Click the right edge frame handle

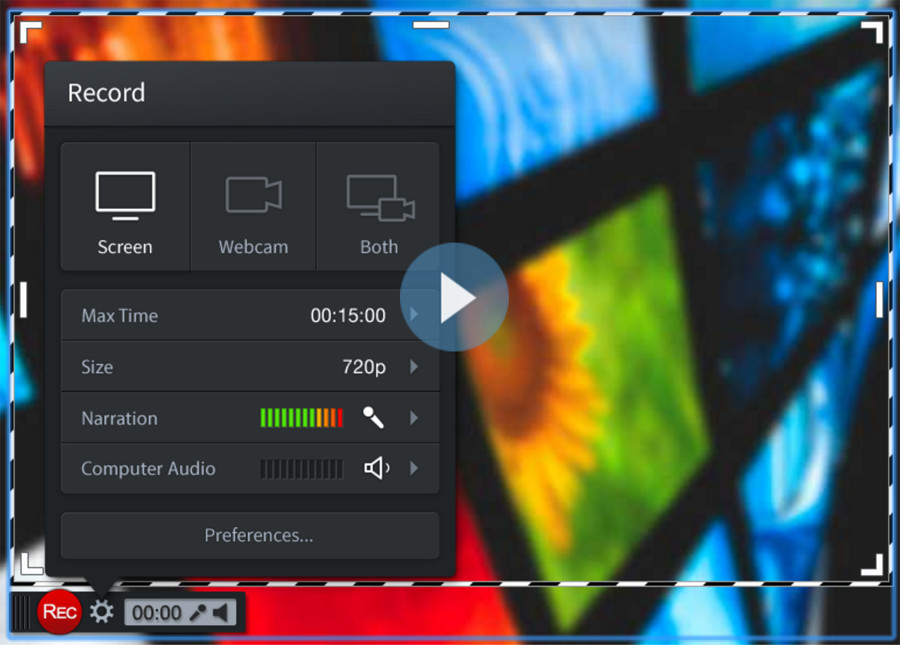[879, 300]
